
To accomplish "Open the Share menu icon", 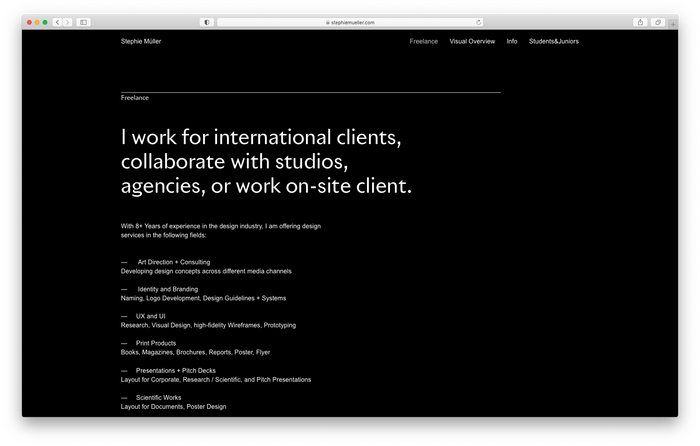I will click(x=640, y=22).
